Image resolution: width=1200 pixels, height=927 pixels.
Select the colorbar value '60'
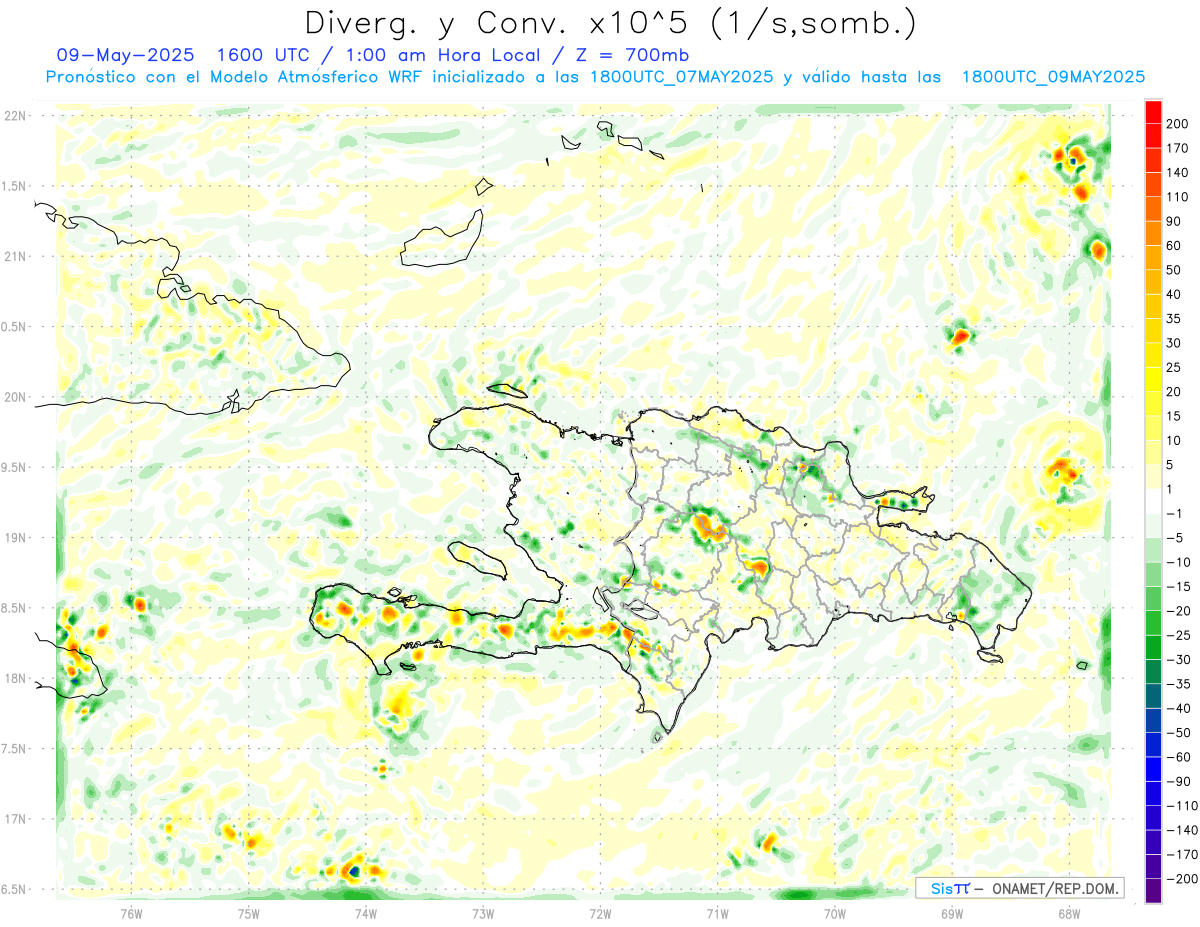(x=1174, y=246)
